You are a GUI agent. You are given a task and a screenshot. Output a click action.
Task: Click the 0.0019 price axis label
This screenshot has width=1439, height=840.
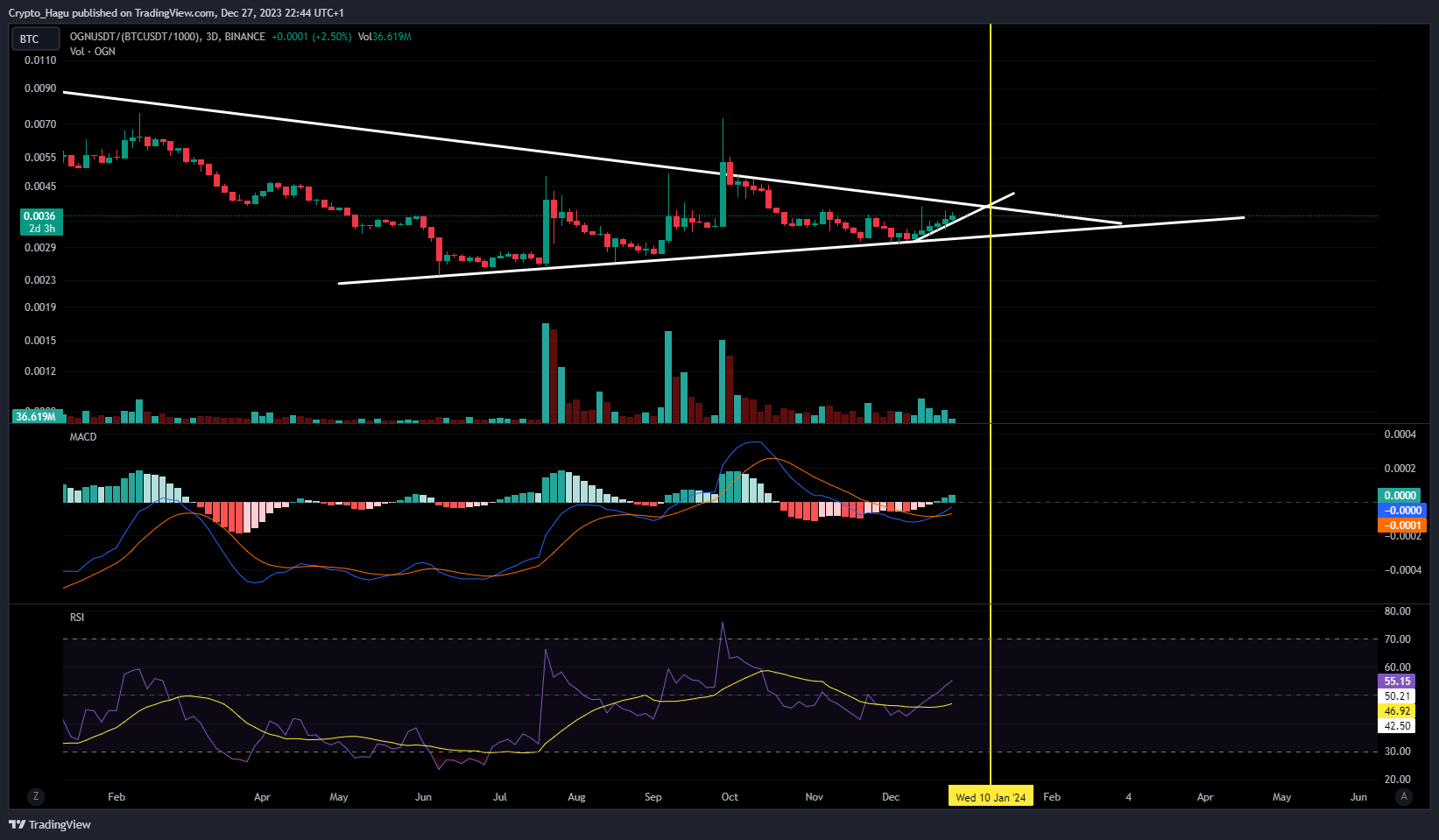tap(40, 307)
